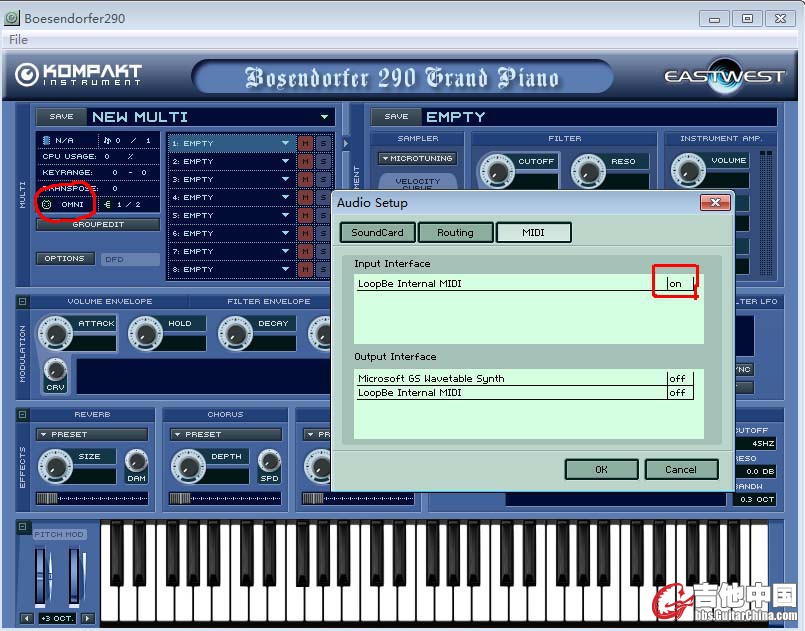Click the output channel 1/2 icon

click(x=107, y=204)
